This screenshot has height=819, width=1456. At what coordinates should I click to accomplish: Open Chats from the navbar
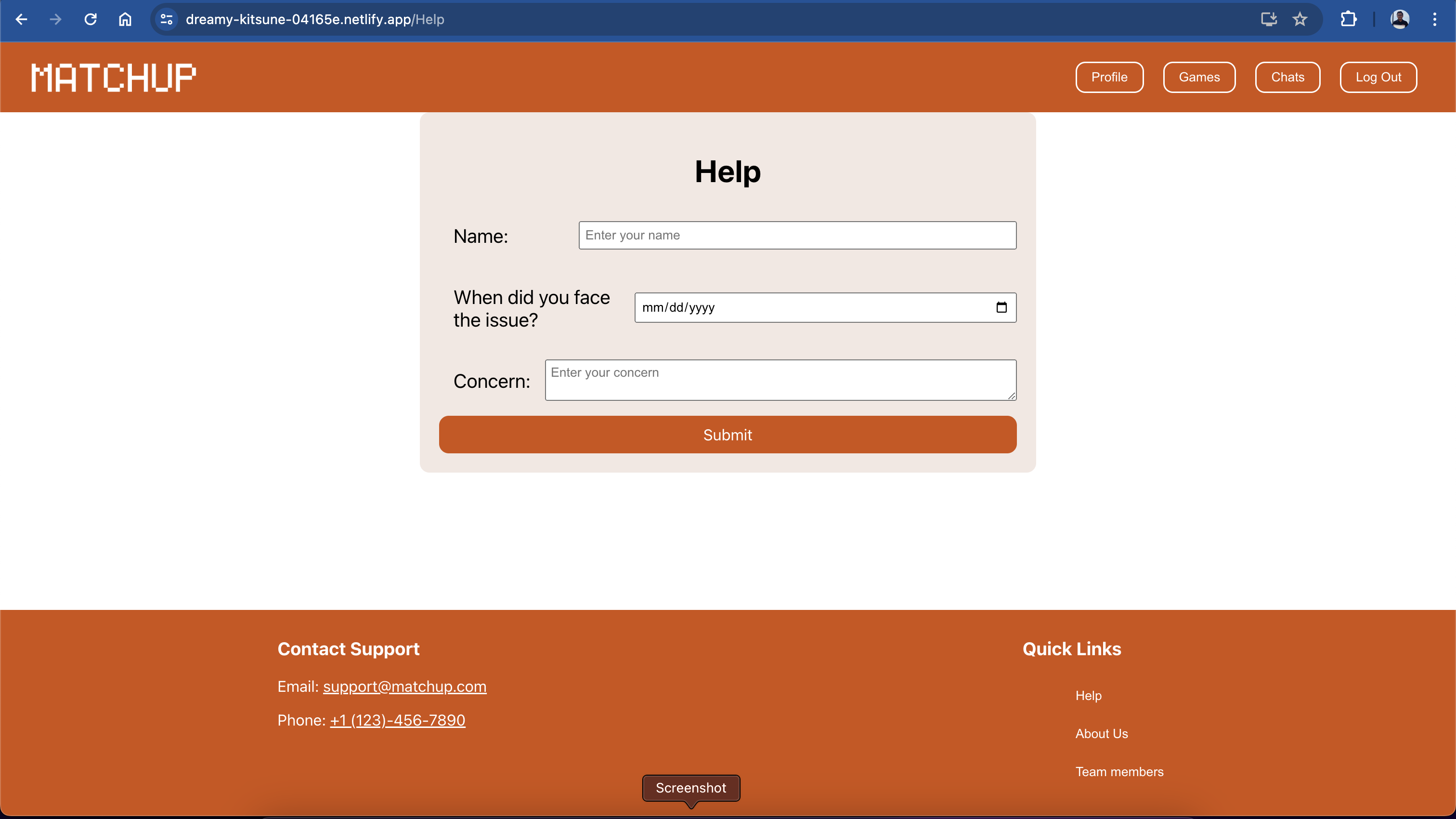pos(1287,77)
